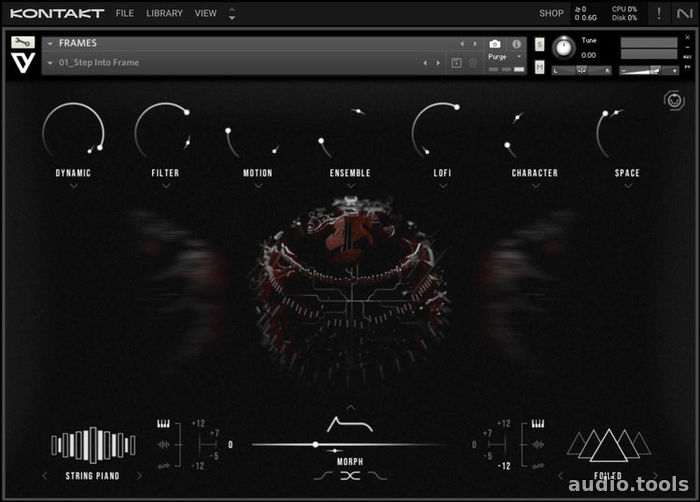Open the FRAMES instrument dropdown arrow
The width and height of the screenshot is (700, 502).
[50, 44]
